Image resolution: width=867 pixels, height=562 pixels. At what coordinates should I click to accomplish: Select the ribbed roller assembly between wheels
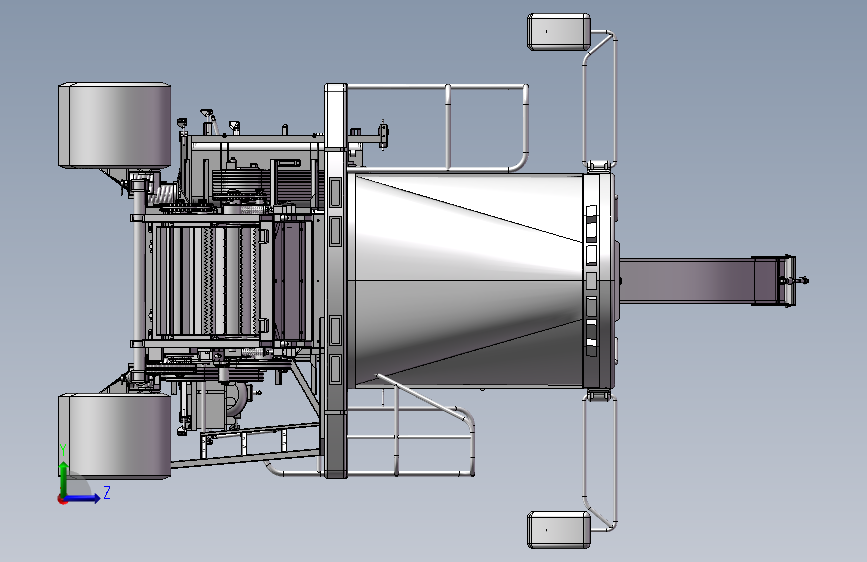coord(207,280)
